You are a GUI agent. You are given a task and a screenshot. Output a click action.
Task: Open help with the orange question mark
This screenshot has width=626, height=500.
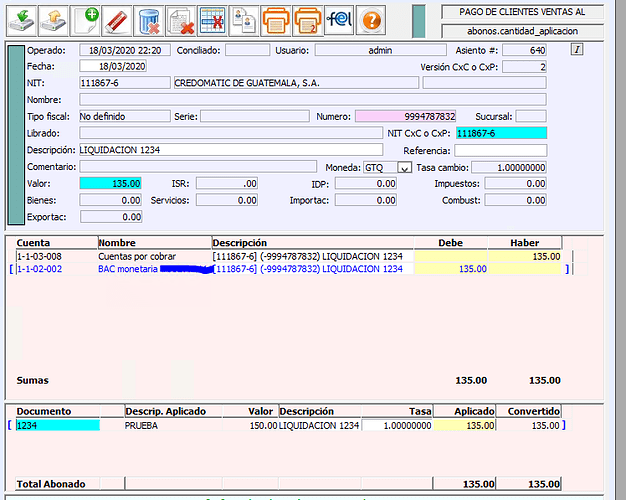pos(371,18)
